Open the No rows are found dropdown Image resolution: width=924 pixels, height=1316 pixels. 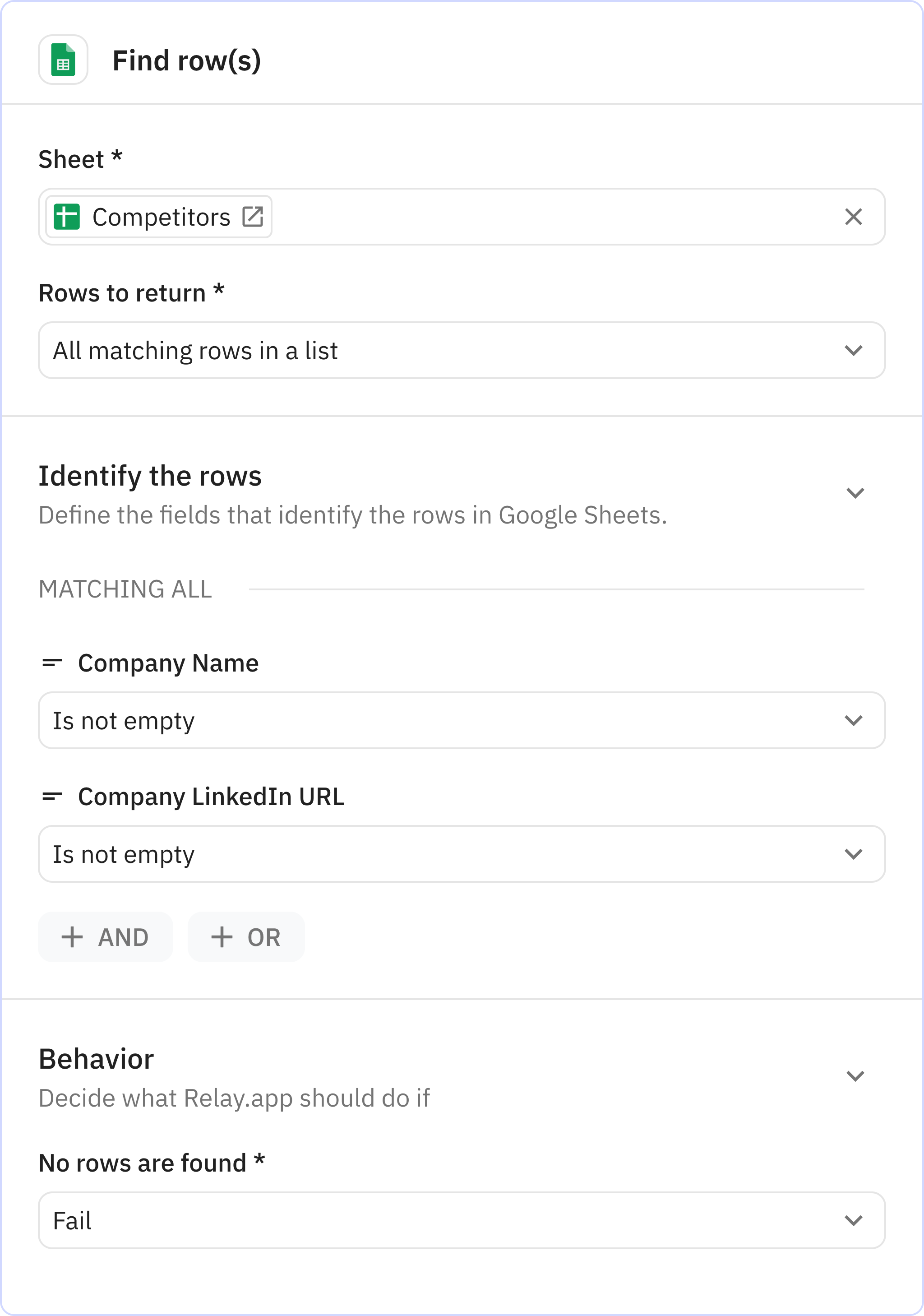[461, 1221]
